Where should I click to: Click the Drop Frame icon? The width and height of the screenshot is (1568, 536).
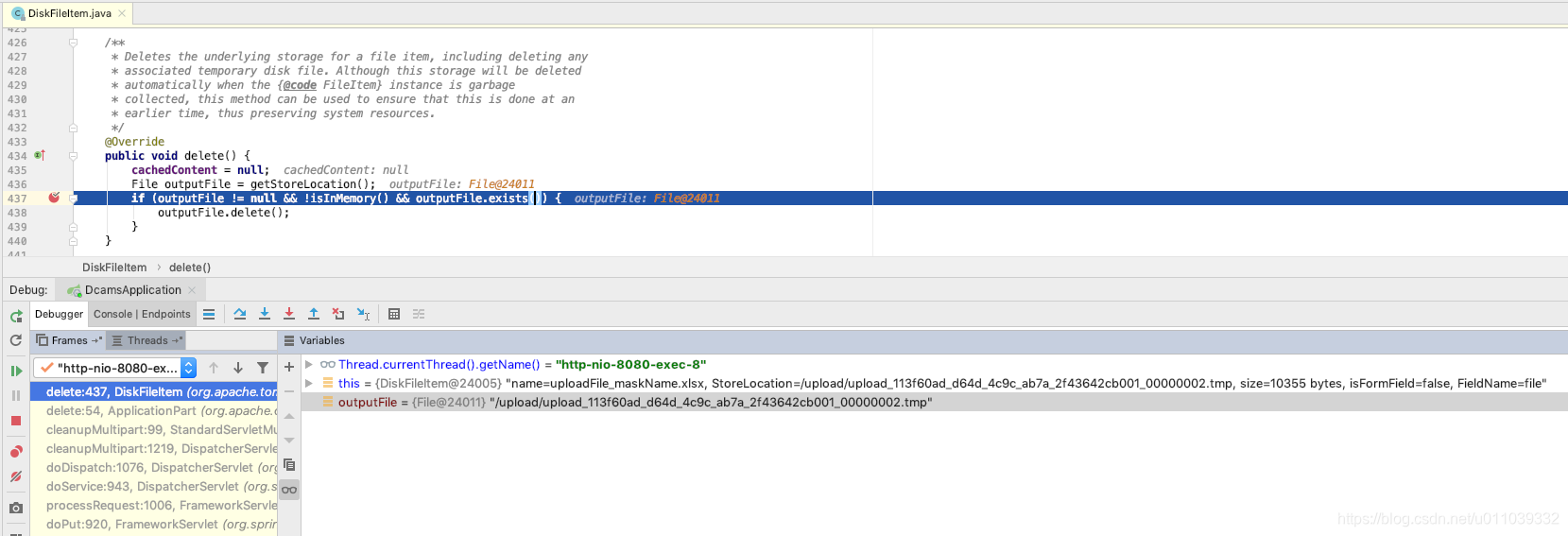(338, 314)
